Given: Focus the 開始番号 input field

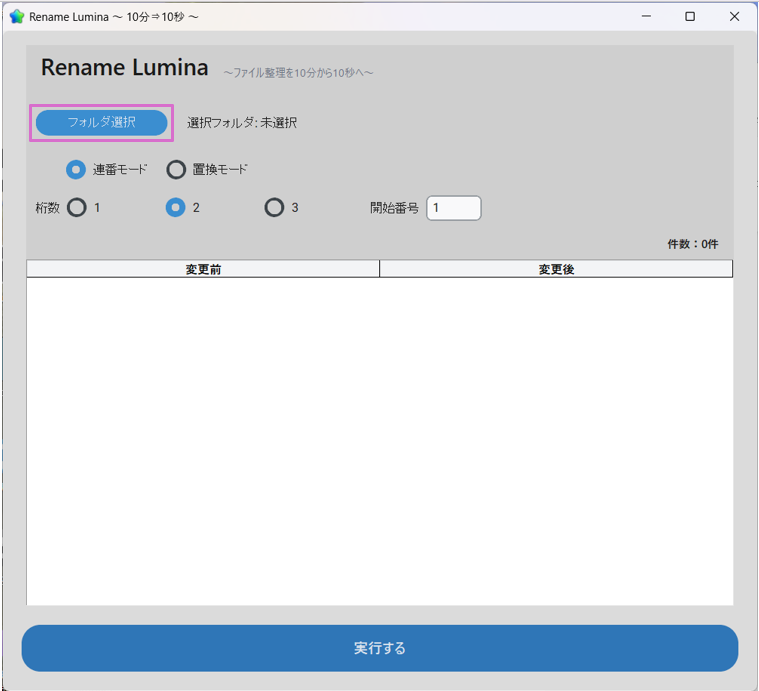Looking at the screenshot, I should pyautogui.click(x=453, y=208).
